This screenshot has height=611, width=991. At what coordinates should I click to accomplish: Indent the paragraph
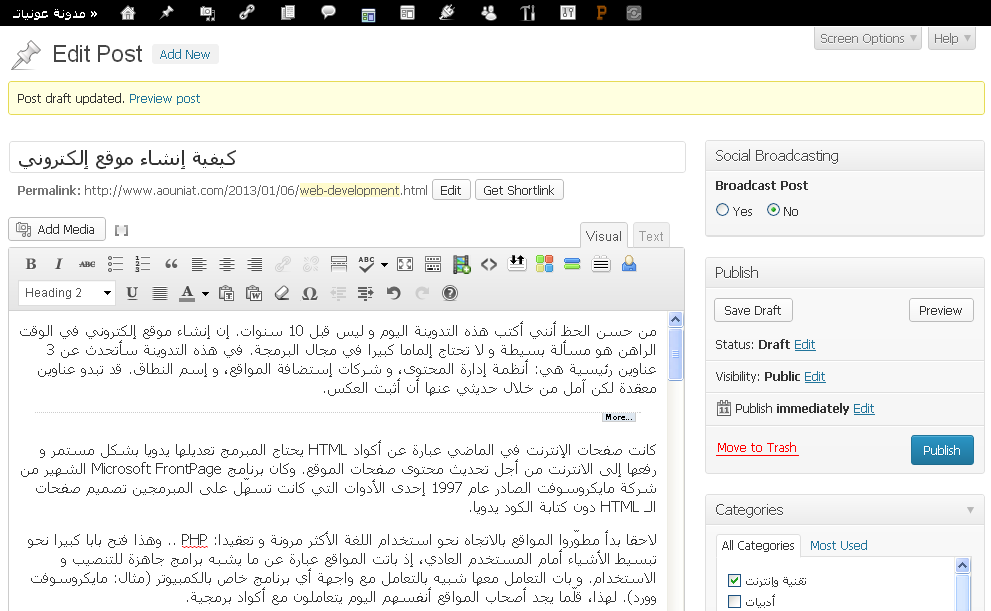pos(365,293)
